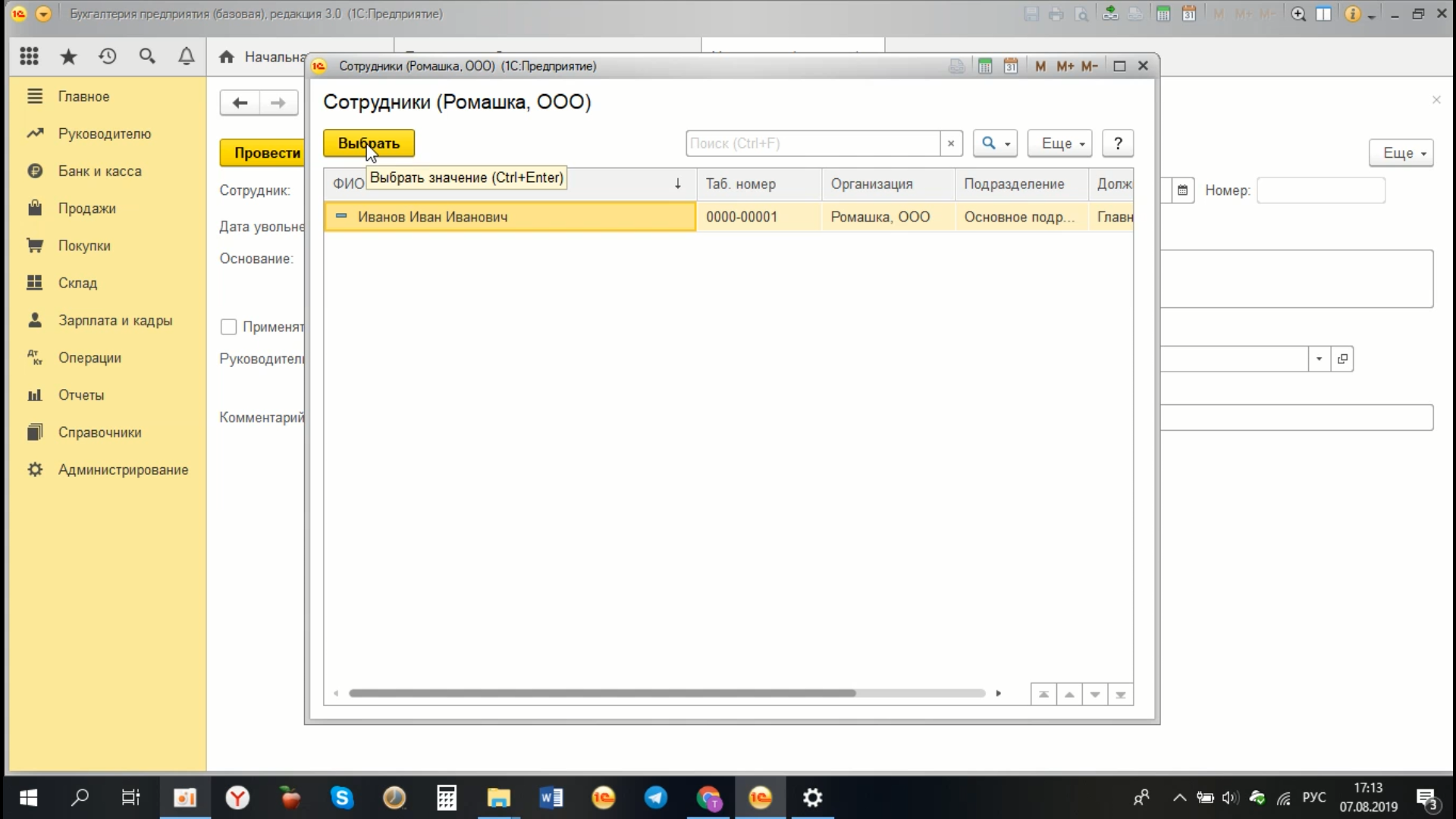The image size is (1456, 819).
Task: Open Favorites star icon
Action: click(68, 56)
